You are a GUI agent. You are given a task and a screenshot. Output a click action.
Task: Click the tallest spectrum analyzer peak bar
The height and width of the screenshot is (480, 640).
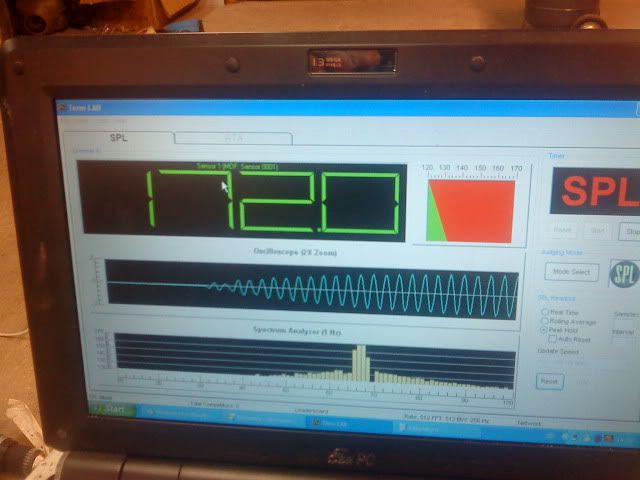361,363
